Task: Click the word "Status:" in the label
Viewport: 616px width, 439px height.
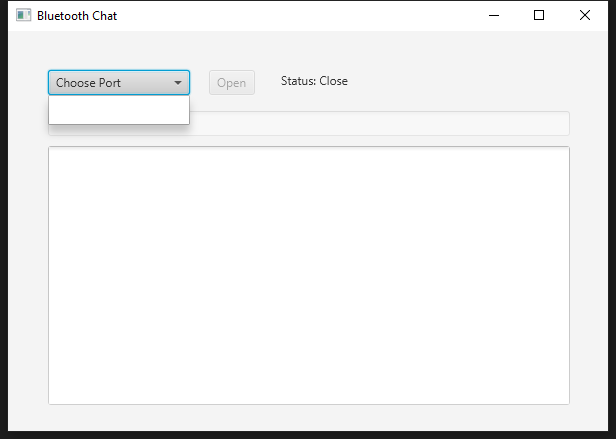Action: [298, 81]
